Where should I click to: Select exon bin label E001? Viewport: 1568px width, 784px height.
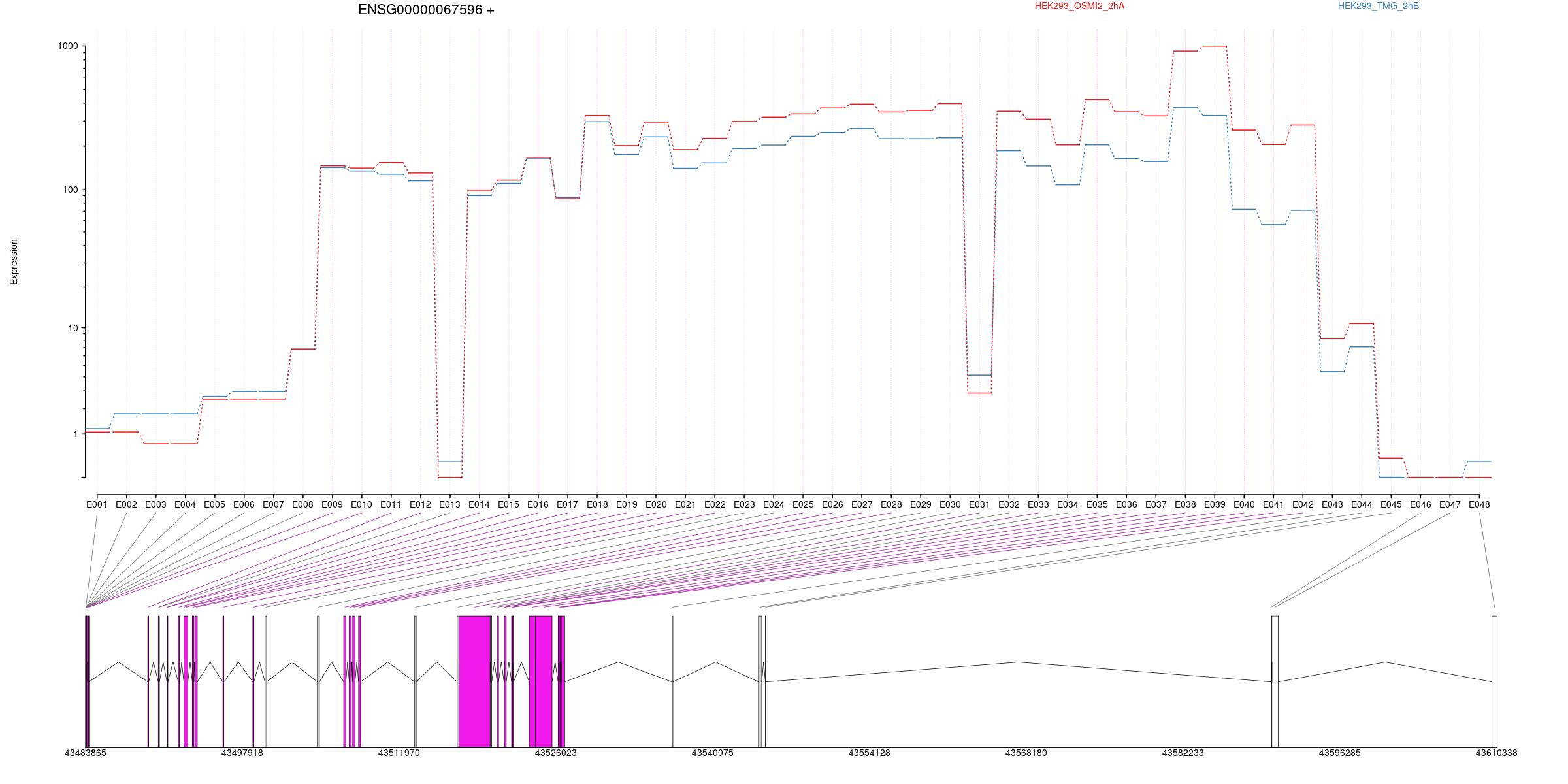97,504
